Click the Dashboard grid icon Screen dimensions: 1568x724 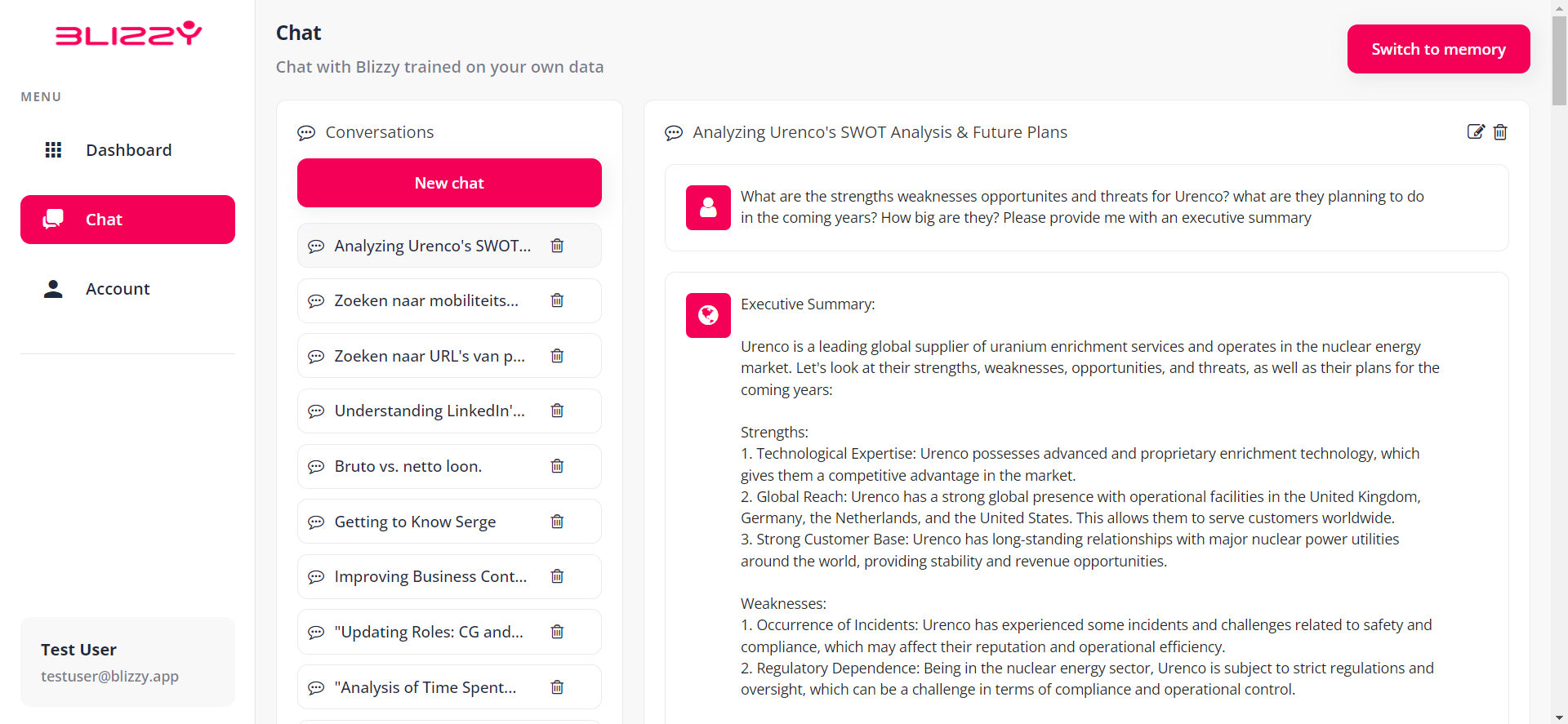coord(53,150)
